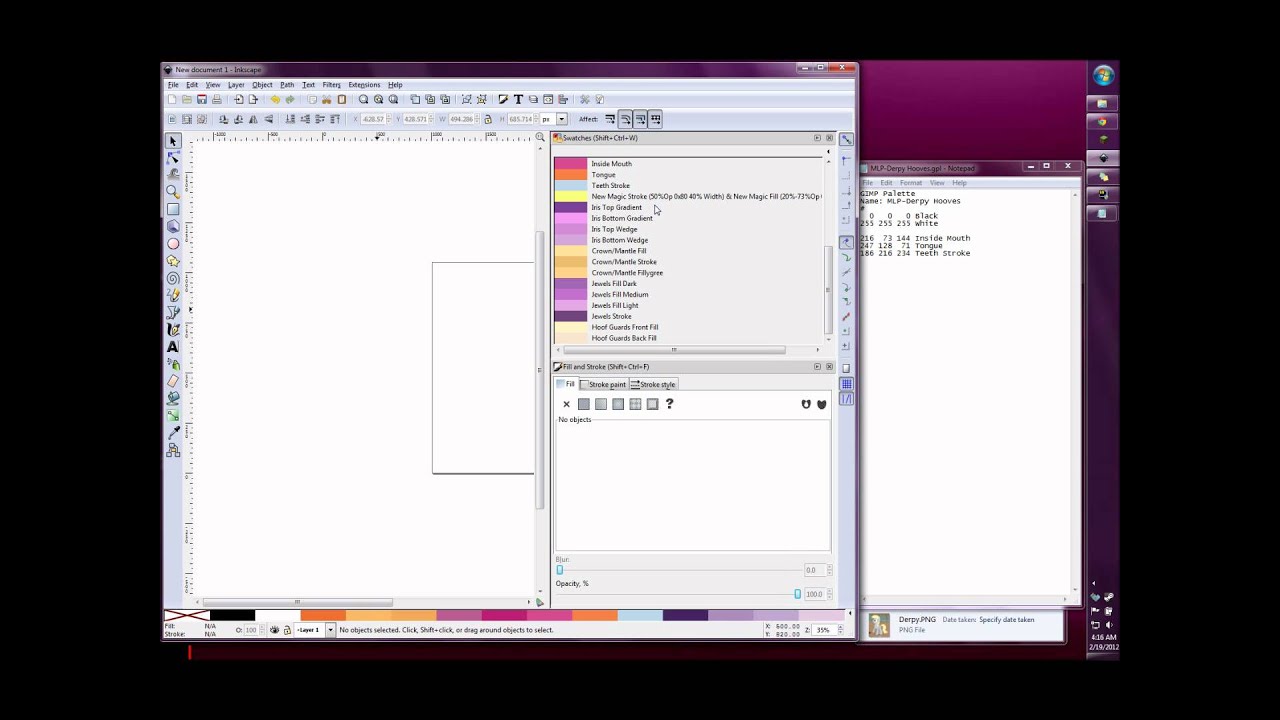1280x720 pixels.
Task: Click the Windows Start orb
Action: tap(1103, 76)
